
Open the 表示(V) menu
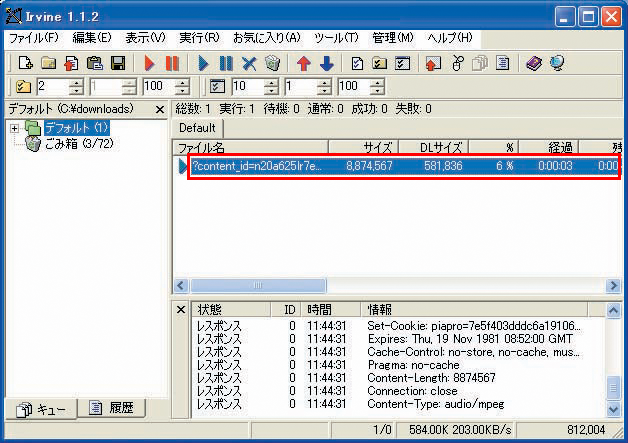pos(145,38)
